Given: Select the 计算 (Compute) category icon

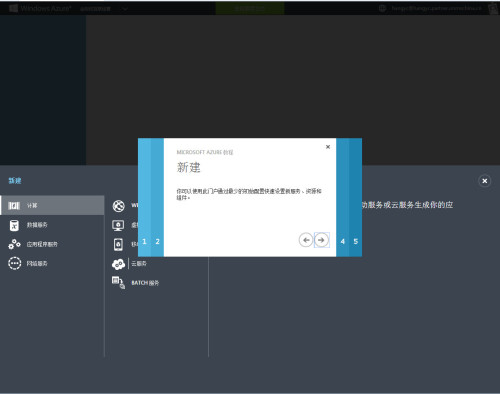Looking at the screenshot, I should 14,206.
